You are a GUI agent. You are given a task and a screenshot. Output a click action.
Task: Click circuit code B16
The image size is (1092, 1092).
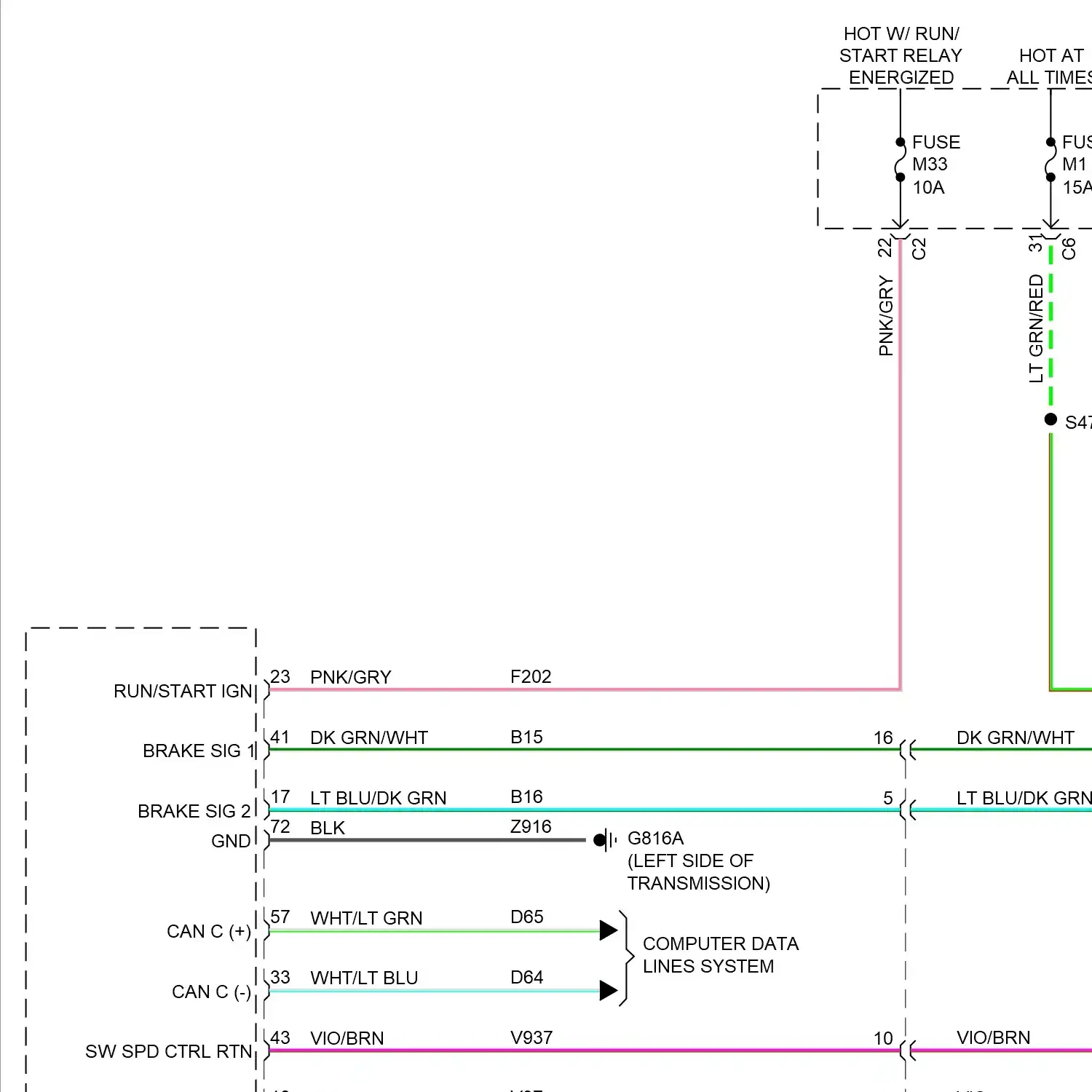coord(526,796)
